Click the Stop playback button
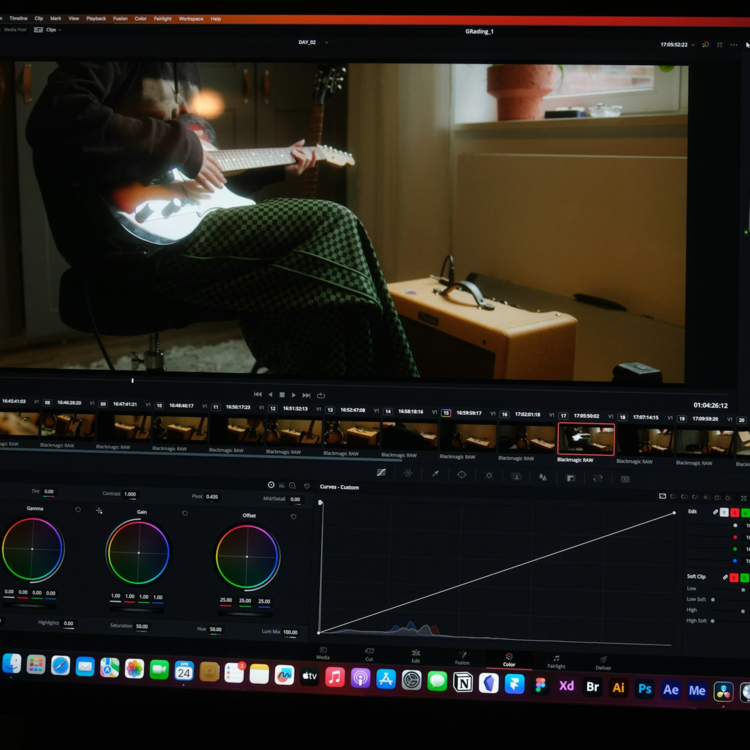Viewport: 750px width, 750px height. [x=282, y=395]
